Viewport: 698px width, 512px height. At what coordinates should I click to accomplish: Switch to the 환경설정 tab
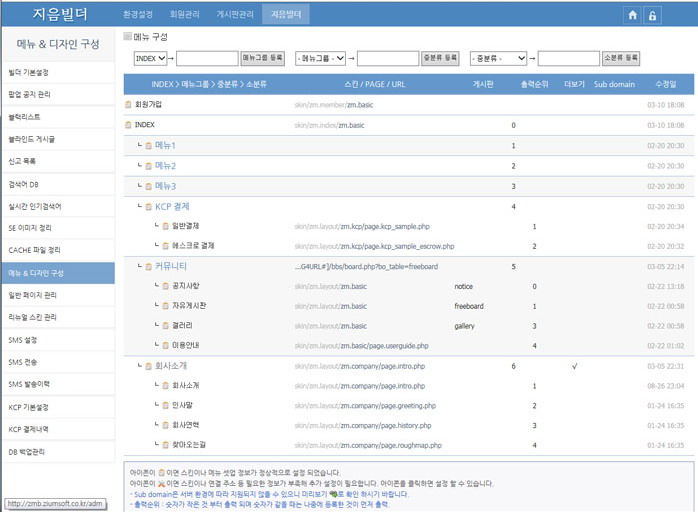click(x=139, y=15)
